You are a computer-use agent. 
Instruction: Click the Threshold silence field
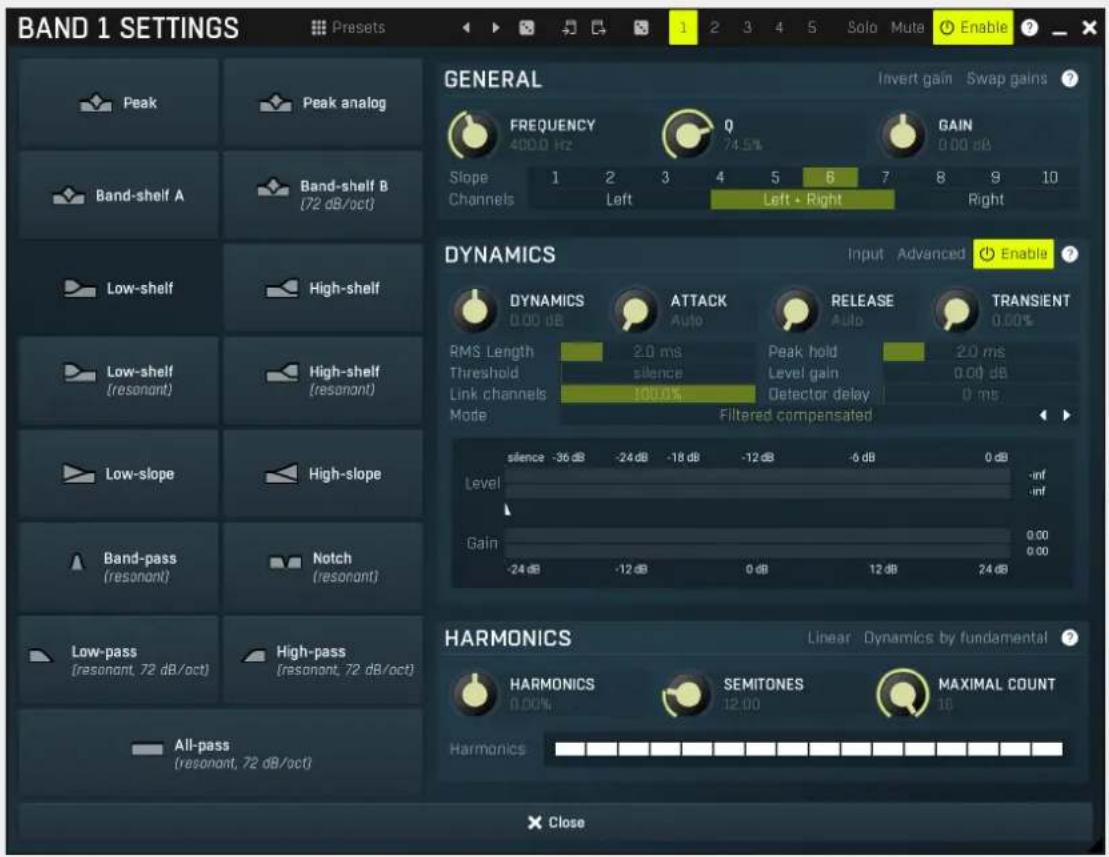[658, 373]
